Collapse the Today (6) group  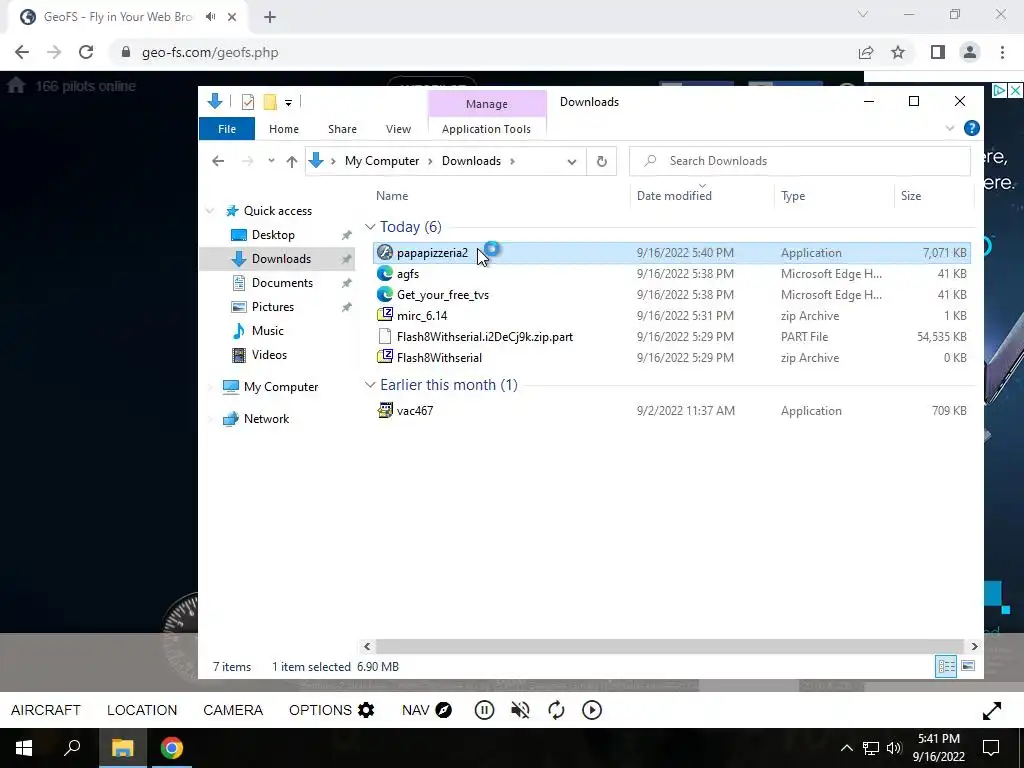click(x=370, y=227)
